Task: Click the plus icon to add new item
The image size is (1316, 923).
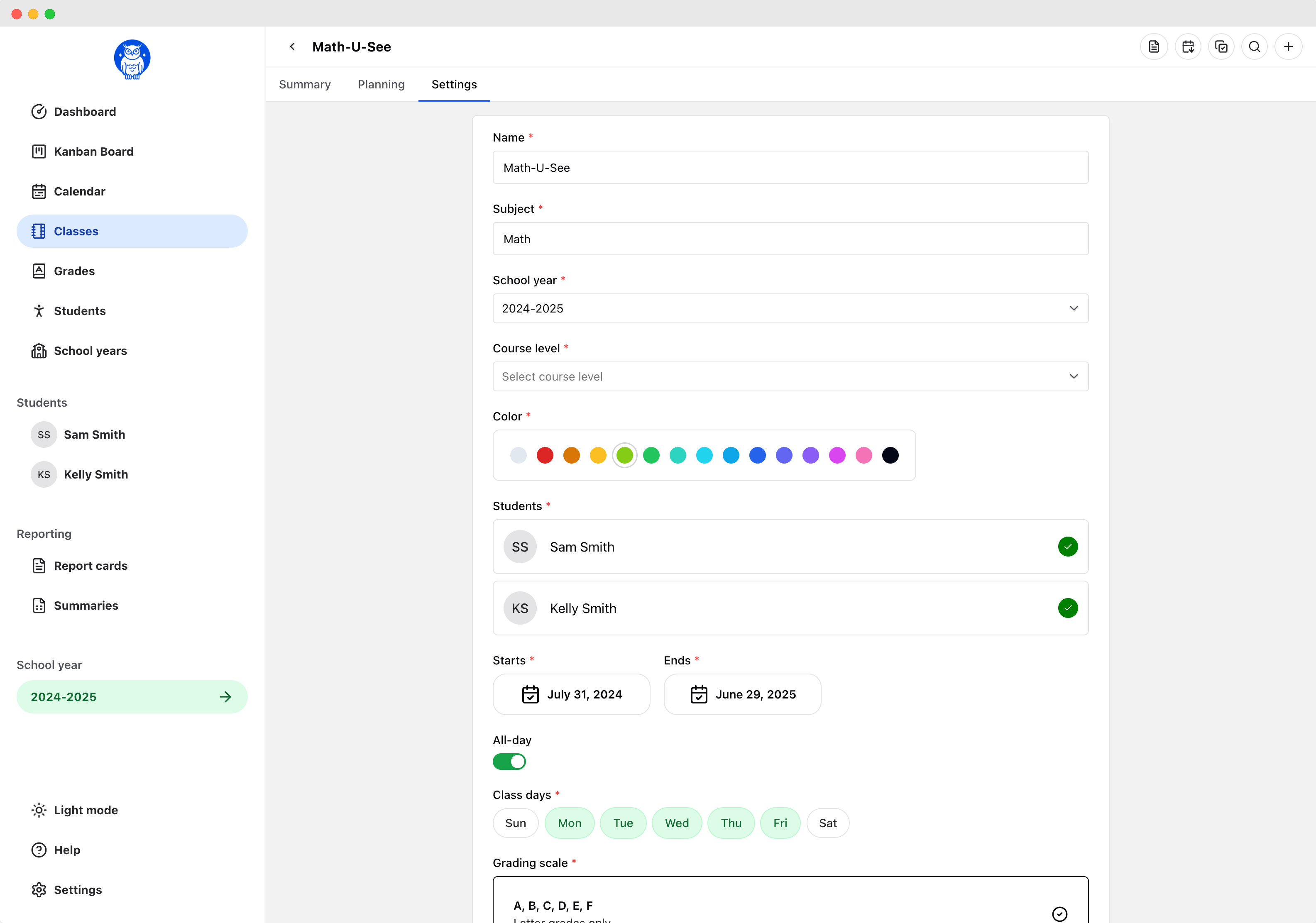Action: (x=1289, y=46)
